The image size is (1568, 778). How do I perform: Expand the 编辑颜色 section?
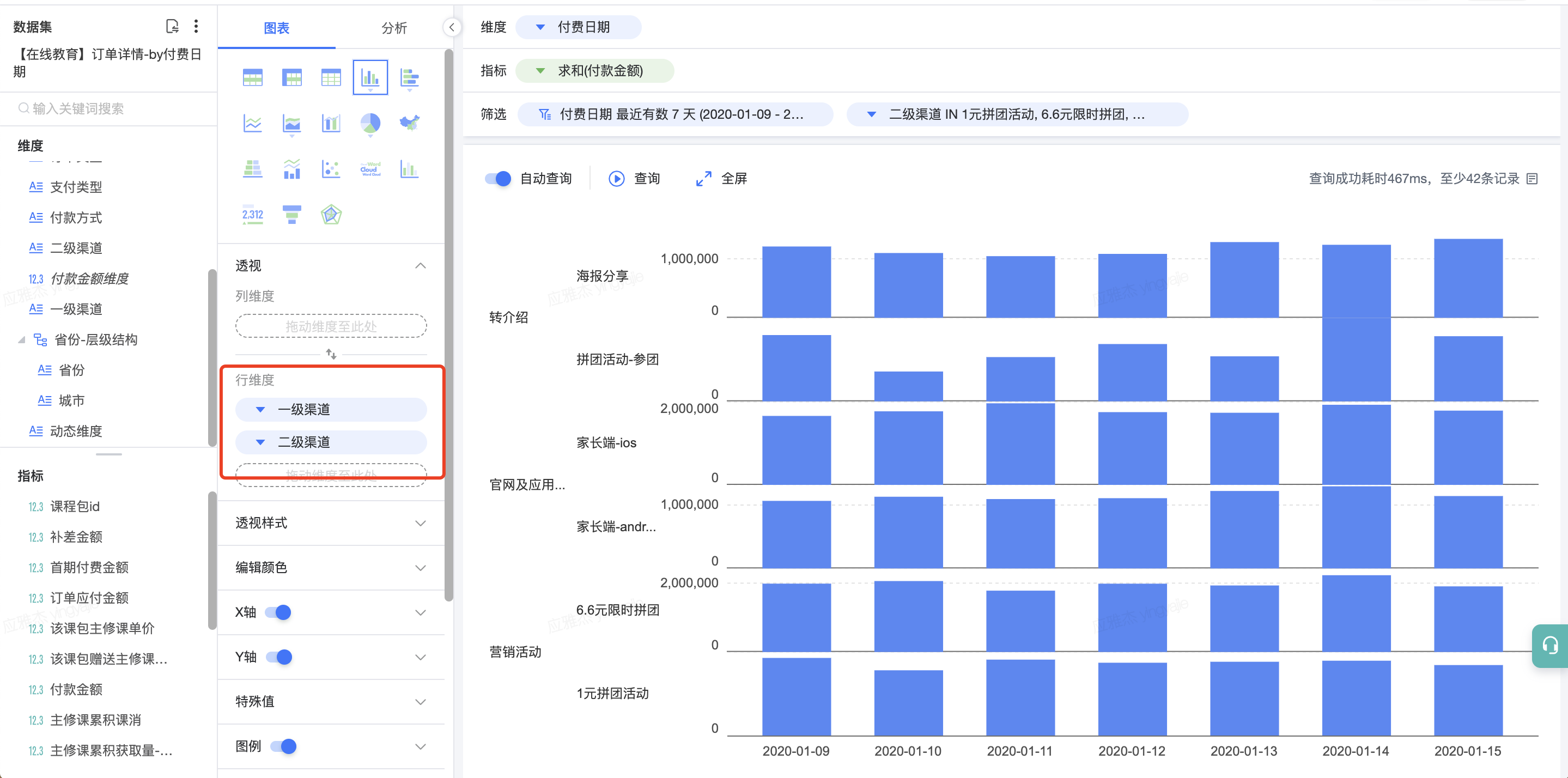coord(420,567)
